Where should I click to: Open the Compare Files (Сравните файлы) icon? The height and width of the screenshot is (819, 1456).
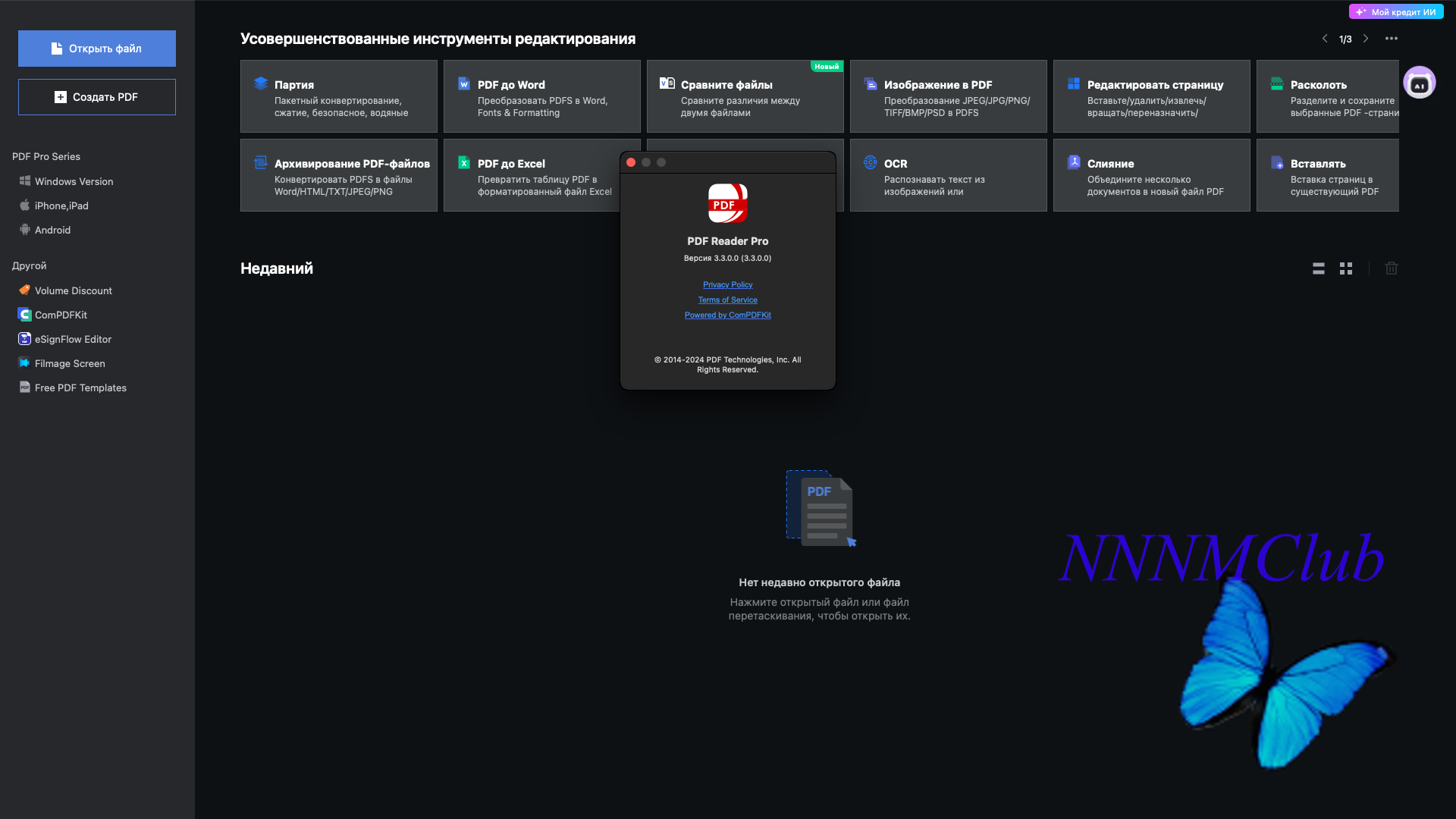coord(667,83)
